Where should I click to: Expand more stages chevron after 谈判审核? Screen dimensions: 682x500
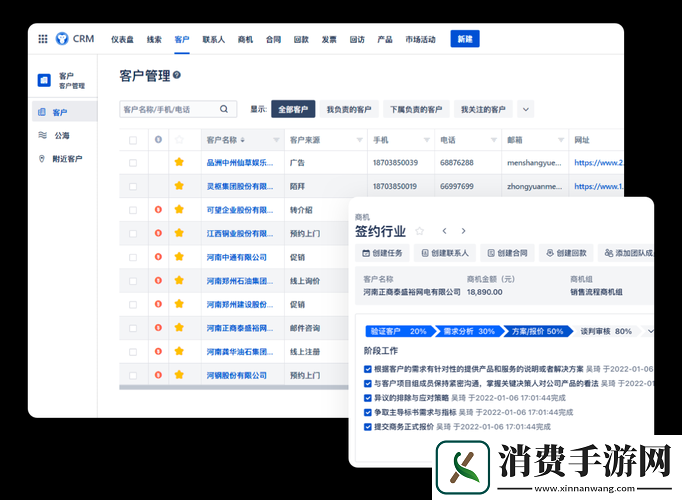pyautogui.click(x=650, y=331)
